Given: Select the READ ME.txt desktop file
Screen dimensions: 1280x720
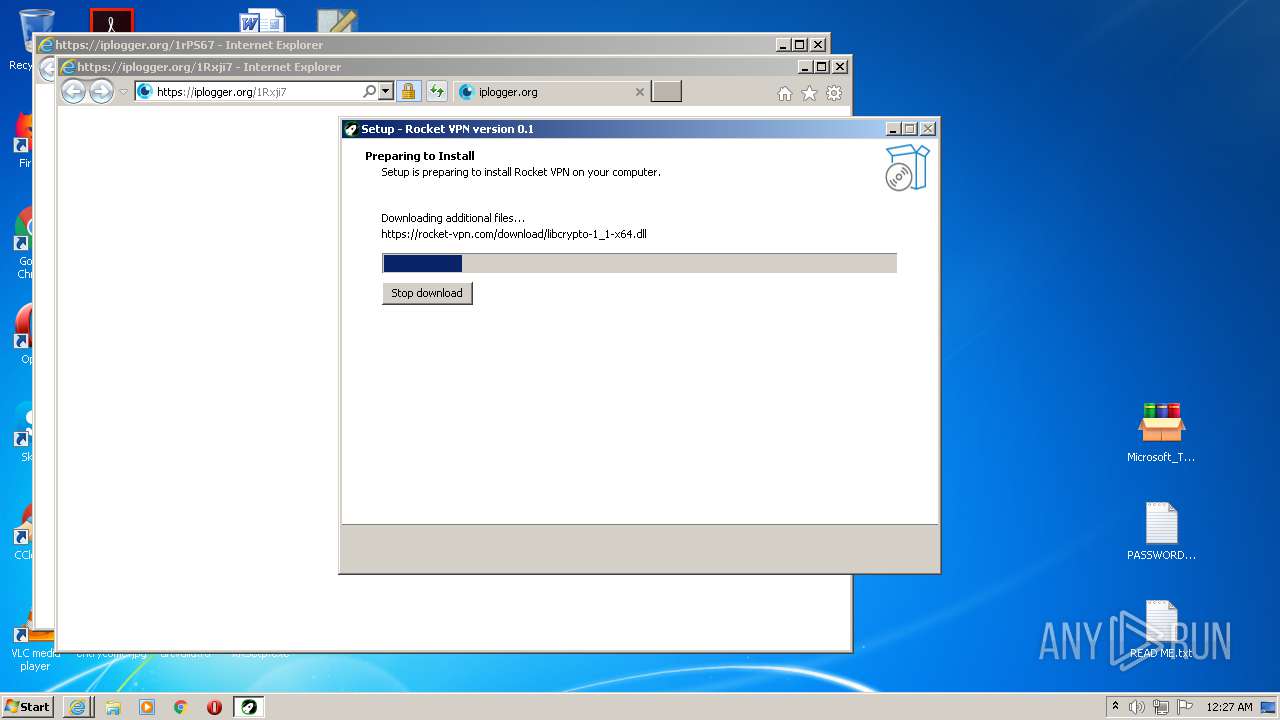Looking at the screenshot, I should click(1161, 630).
